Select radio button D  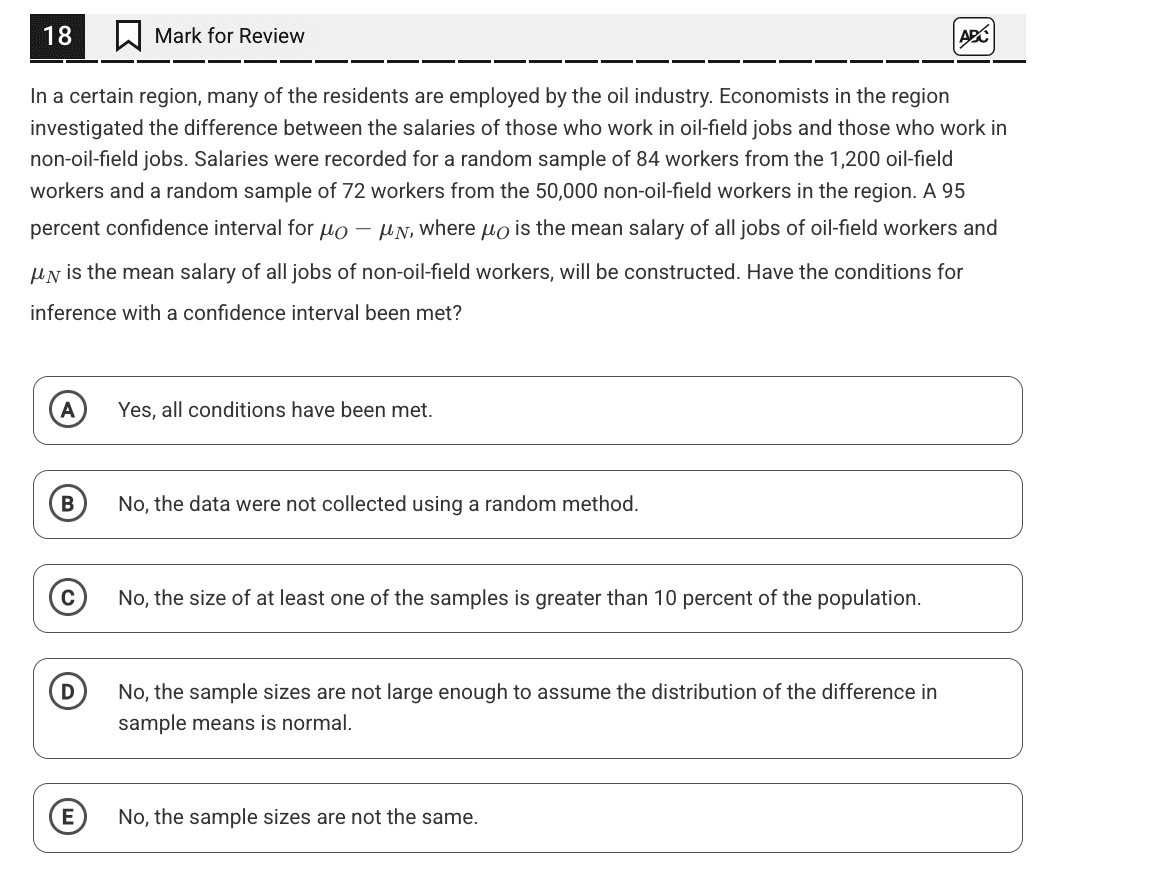point(68,692)
